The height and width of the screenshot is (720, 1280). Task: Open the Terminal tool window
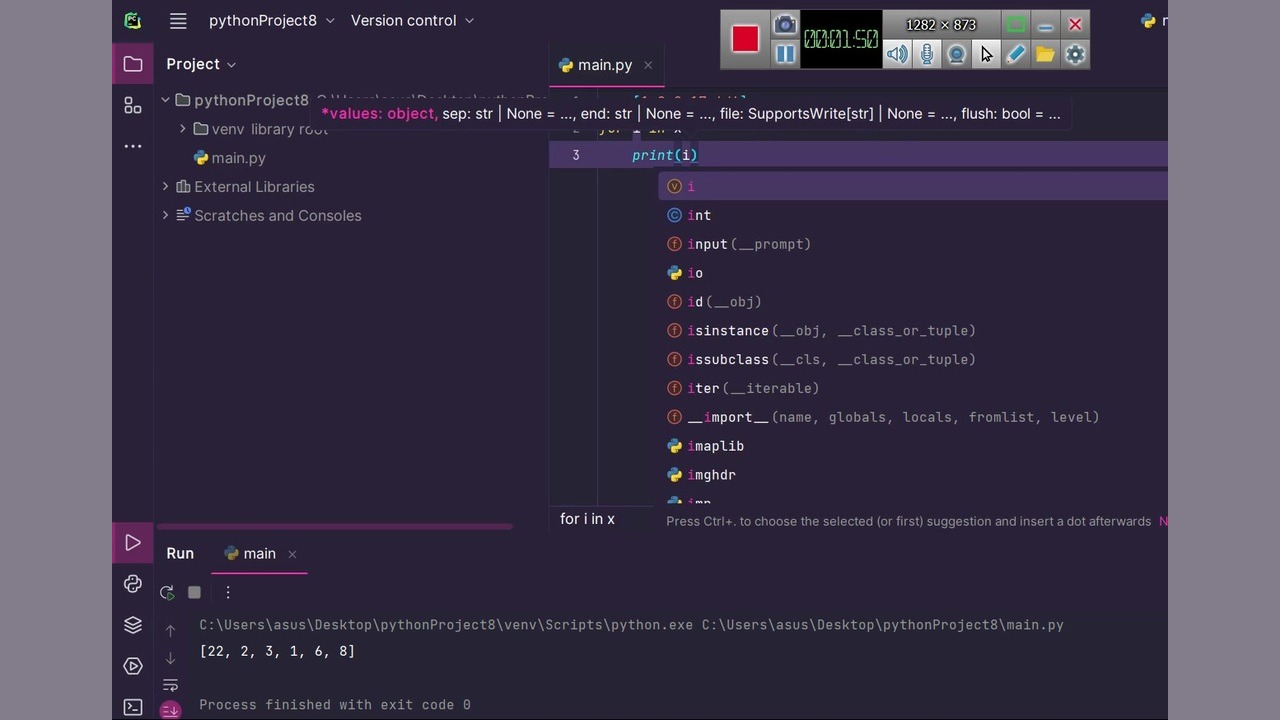click(133, 707)
